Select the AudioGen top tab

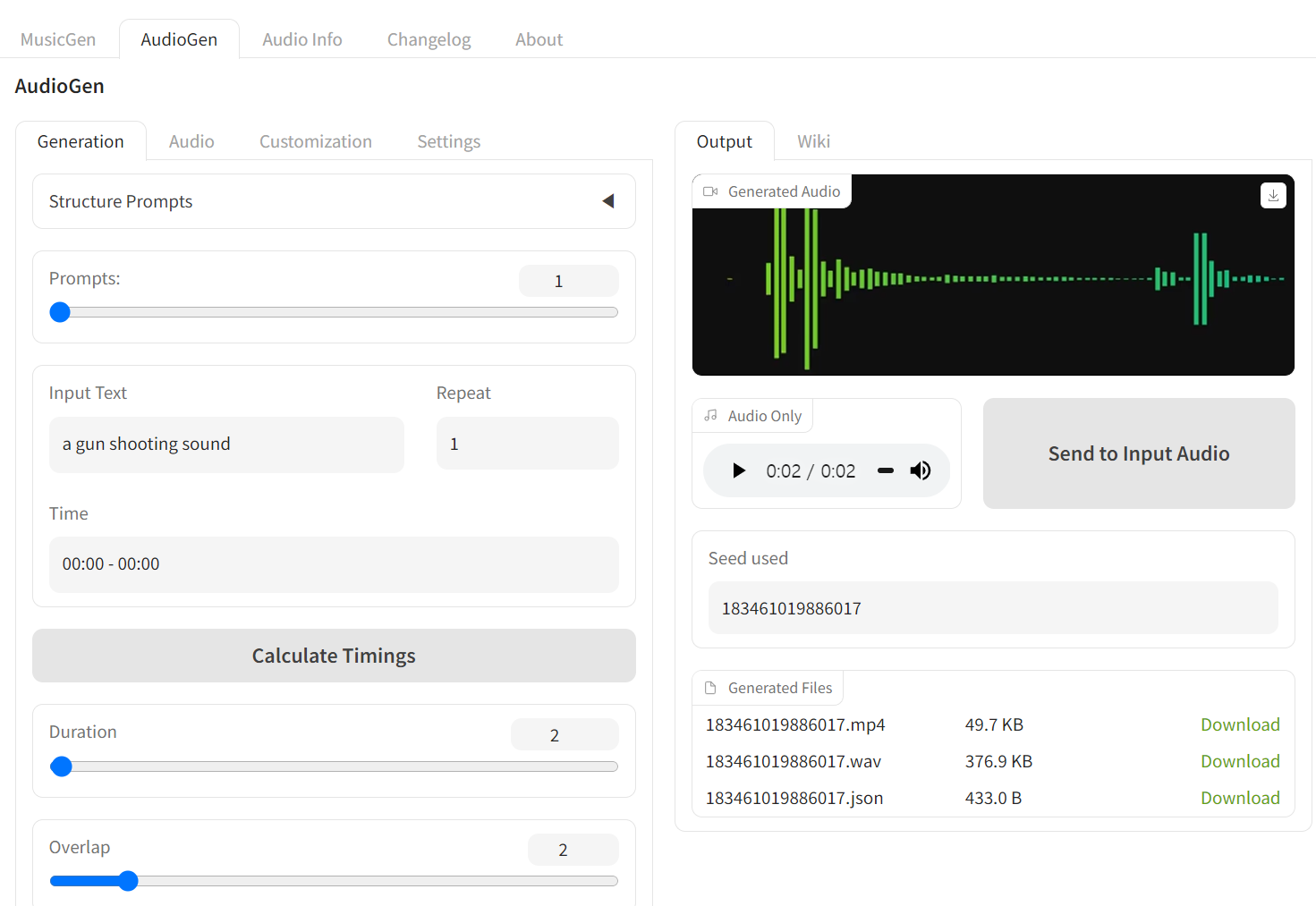point(179,39)
